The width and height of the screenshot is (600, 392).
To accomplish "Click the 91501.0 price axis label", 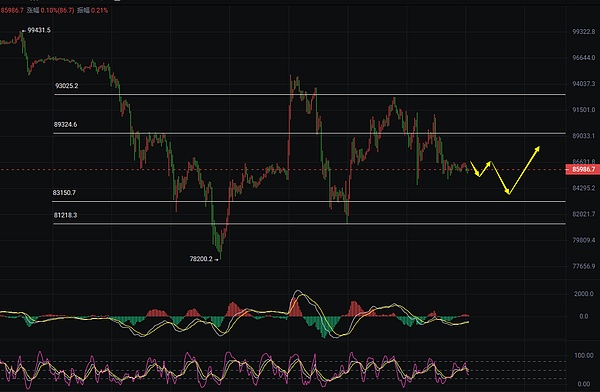I will point(584,110).
